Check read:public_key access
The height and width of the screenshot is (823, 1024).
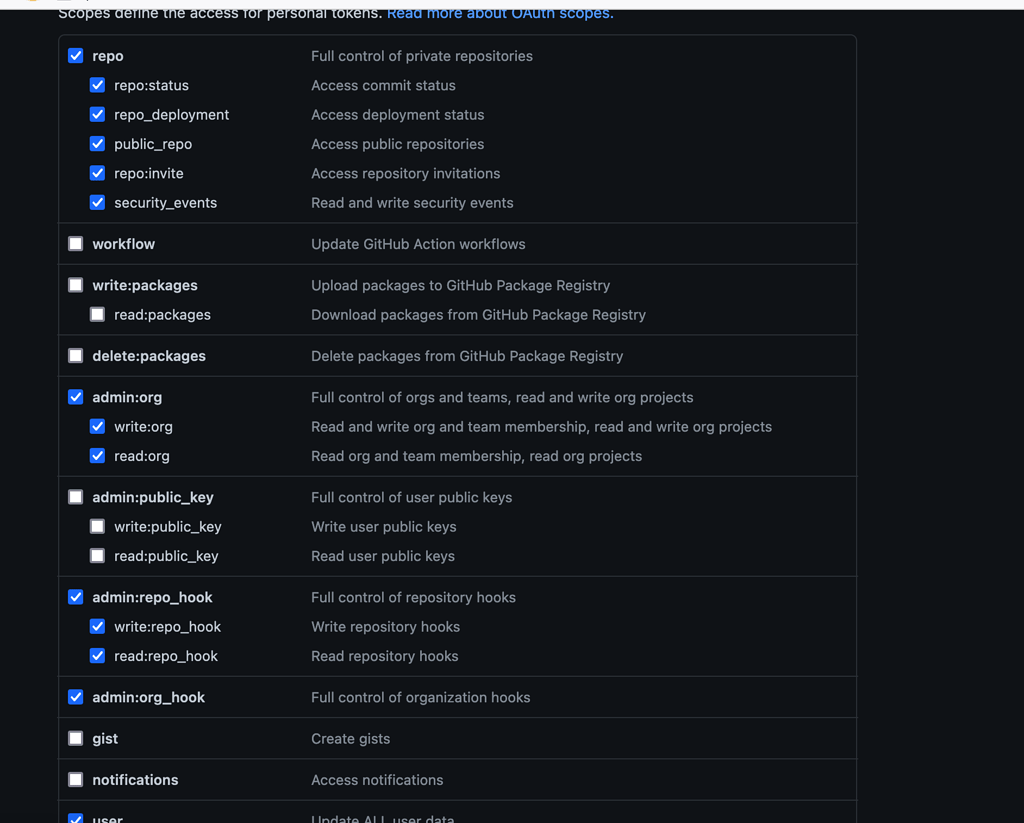click(x=97, y=555)
